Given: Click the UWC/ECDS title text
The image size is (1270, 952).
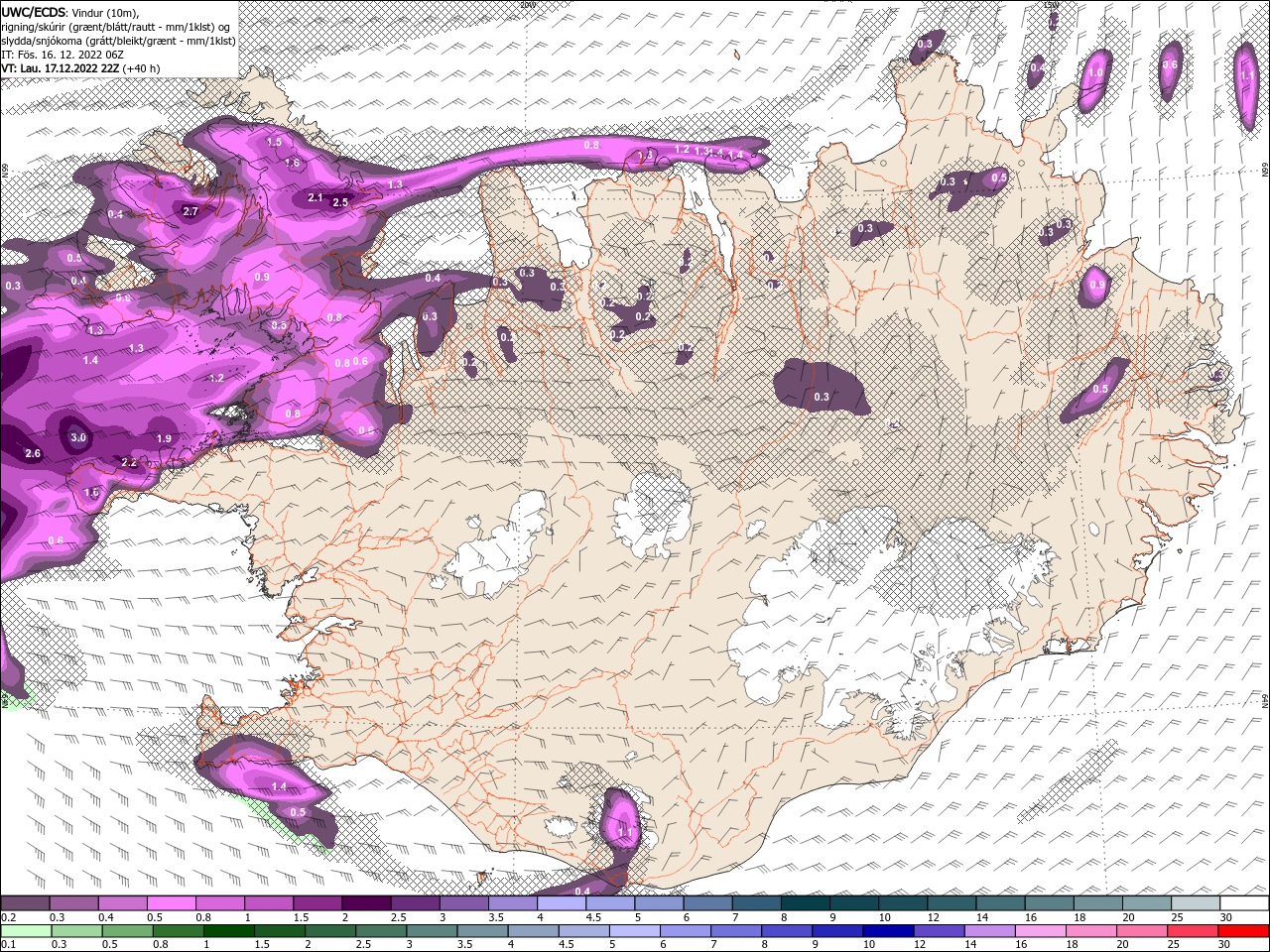Looking at the screenshot, I should click(34, 12).
